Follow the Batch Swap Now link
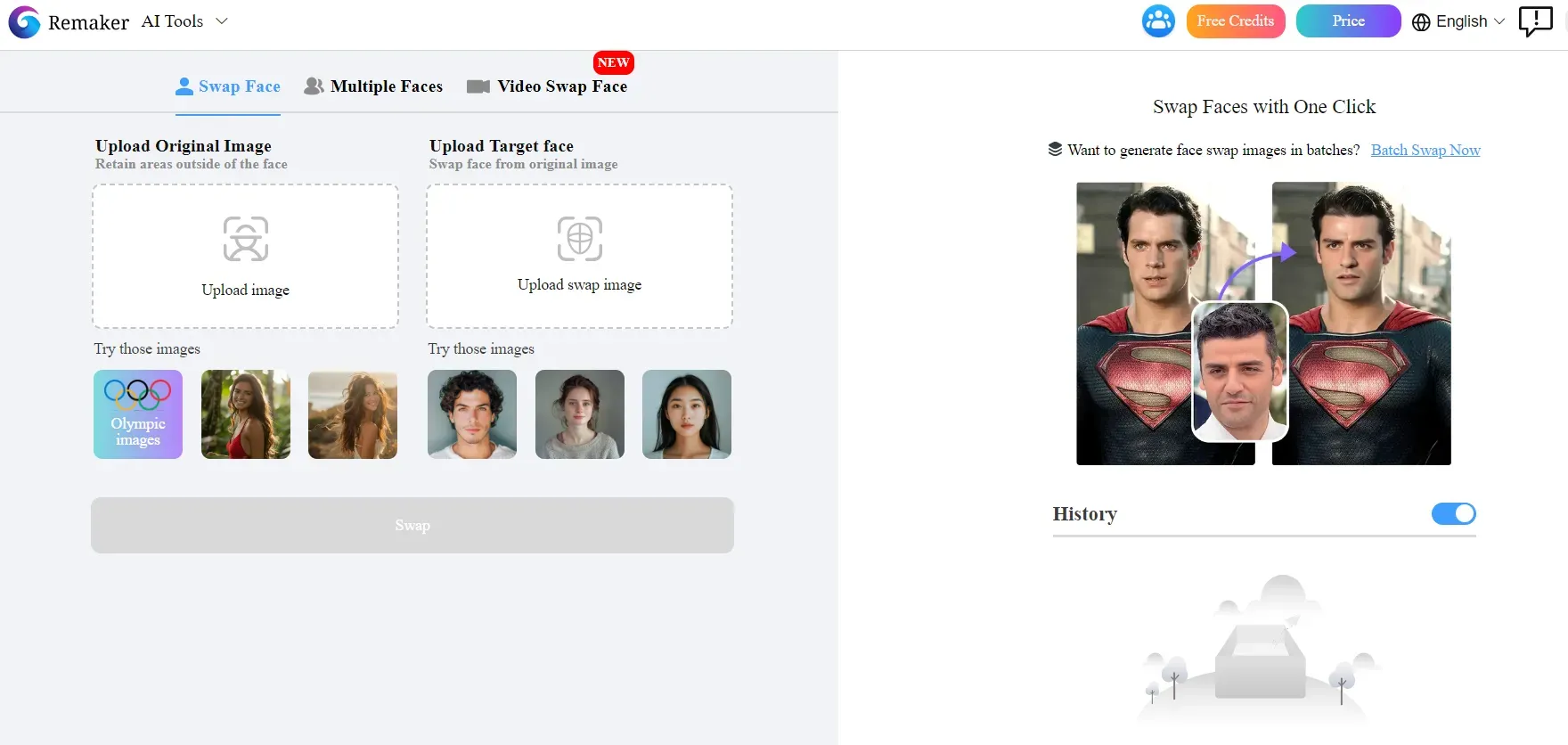The image size is (1568, 745). coord(1425,150)
